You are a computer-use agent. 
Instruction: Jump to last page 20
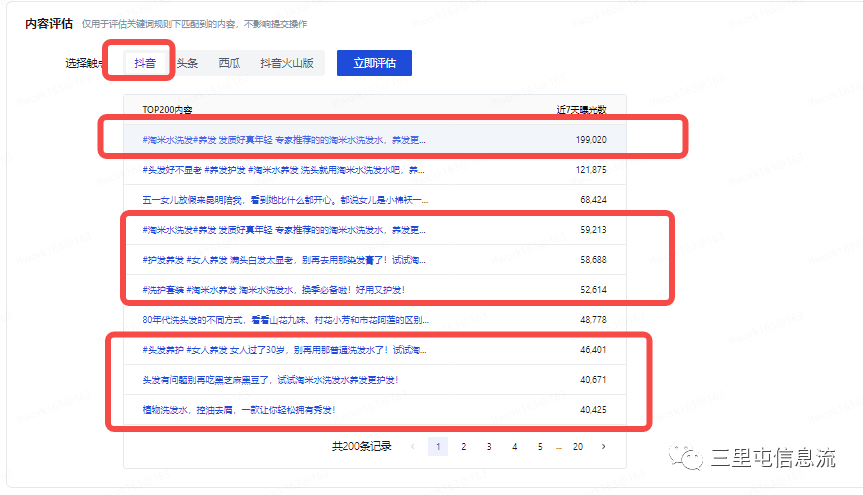coord(578,446)
